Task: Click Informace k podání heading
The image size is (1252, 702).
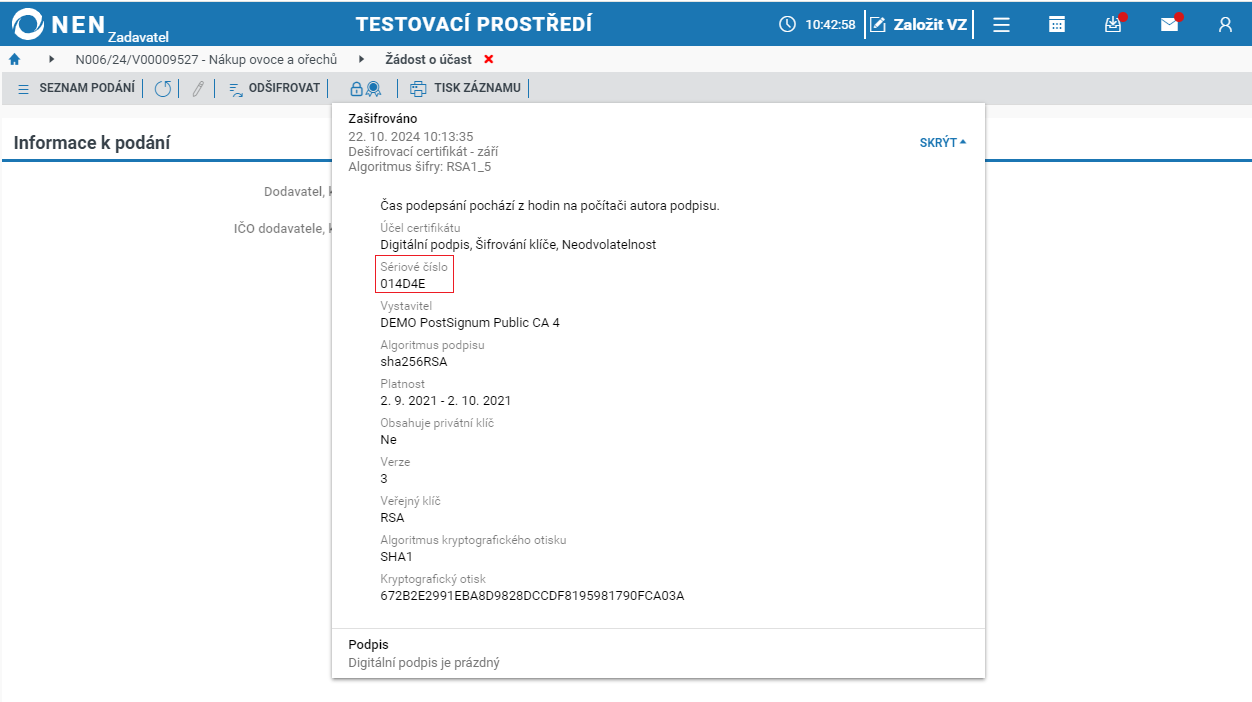Action: [92, 143]
